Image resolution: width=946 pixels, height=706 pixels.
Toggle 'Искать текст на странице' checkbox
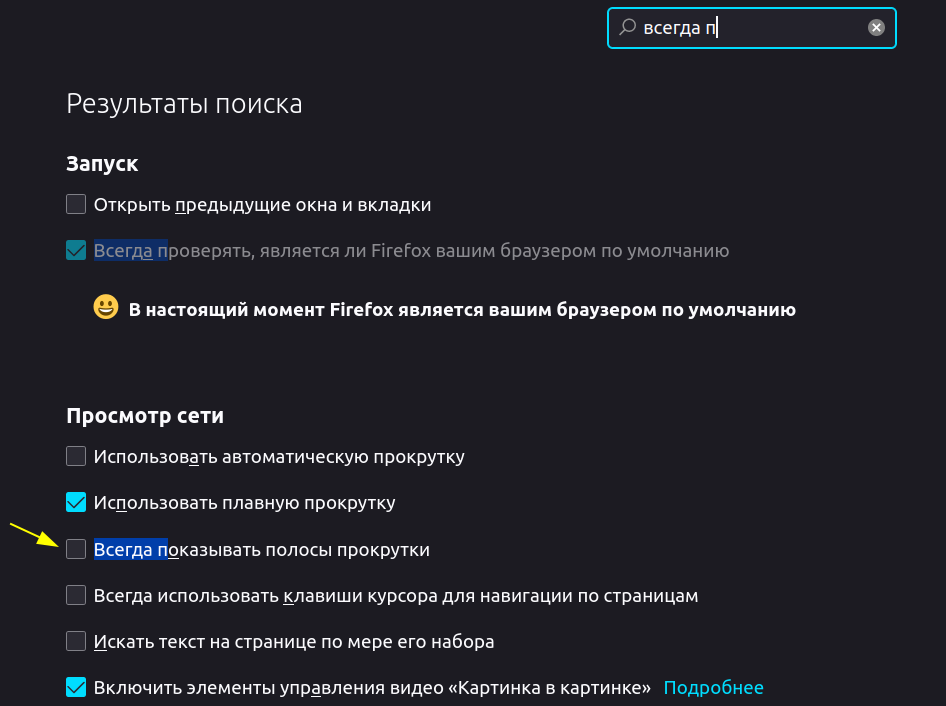pyautogui.click(x=76, y=641)
